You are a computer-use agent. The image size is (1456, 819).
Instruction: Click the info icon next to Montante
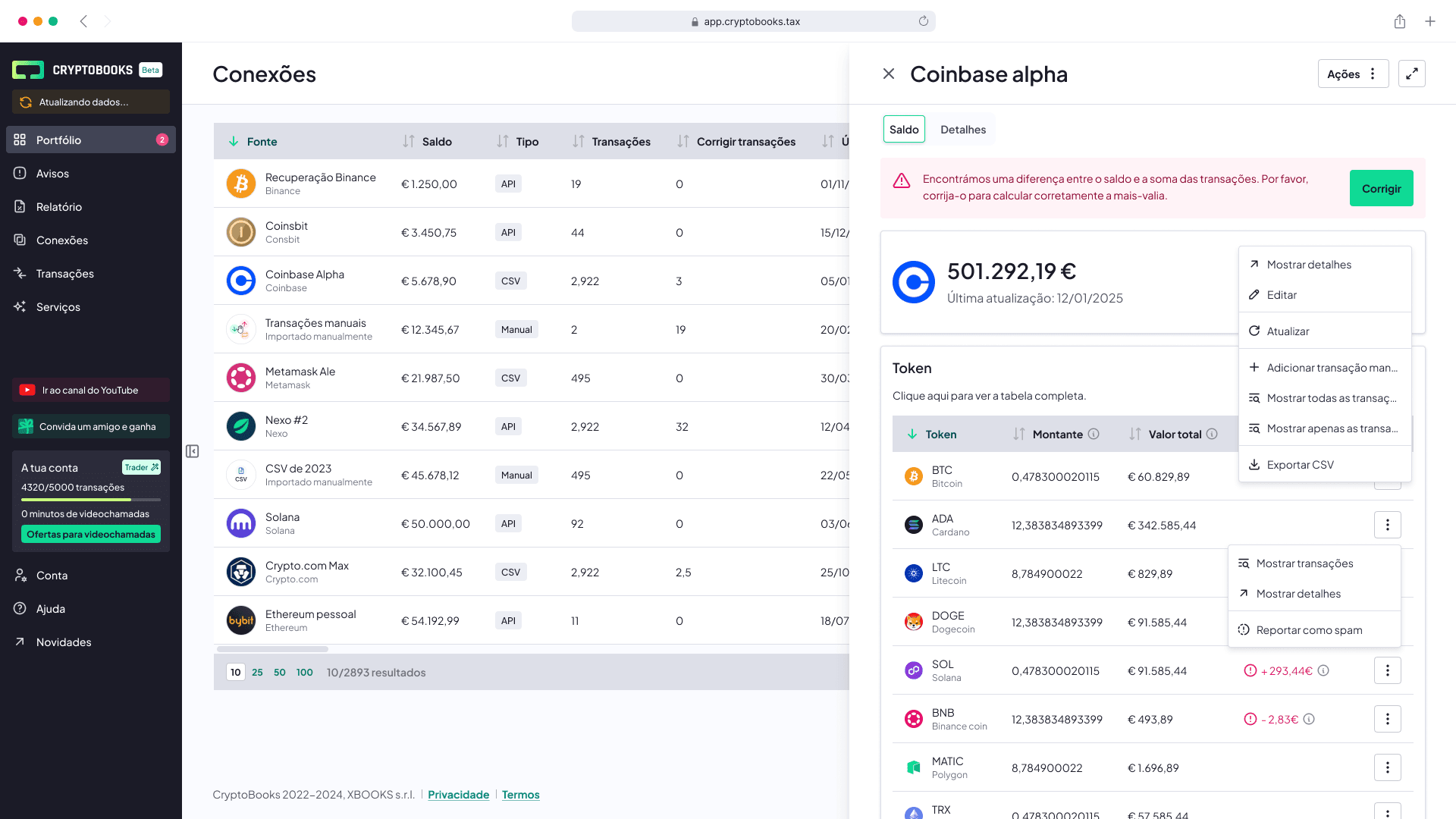pyautogui.click(x=1094, y=434)
